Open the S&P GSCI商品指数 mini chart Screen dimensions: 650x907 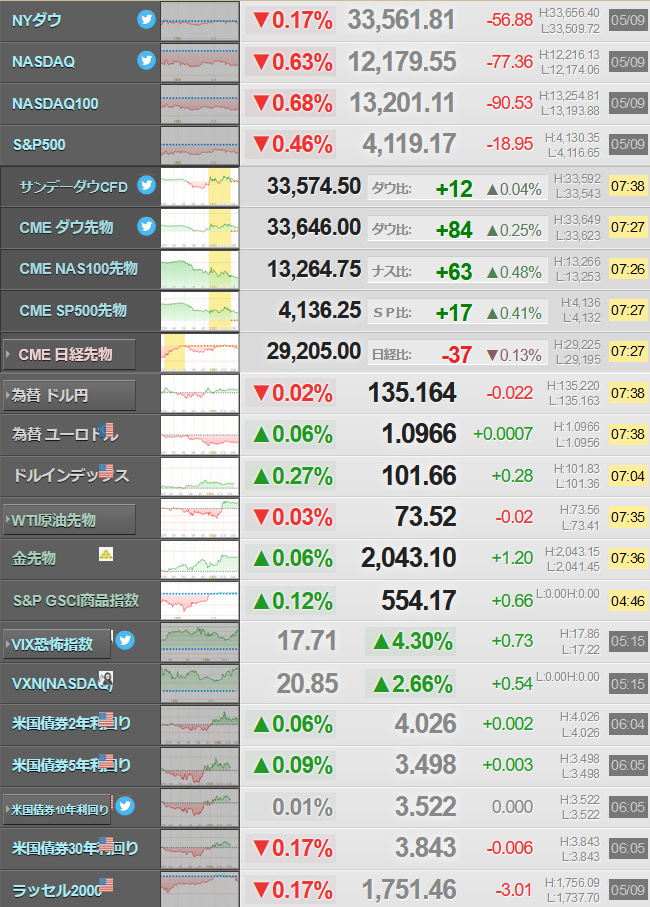[200, 600]
